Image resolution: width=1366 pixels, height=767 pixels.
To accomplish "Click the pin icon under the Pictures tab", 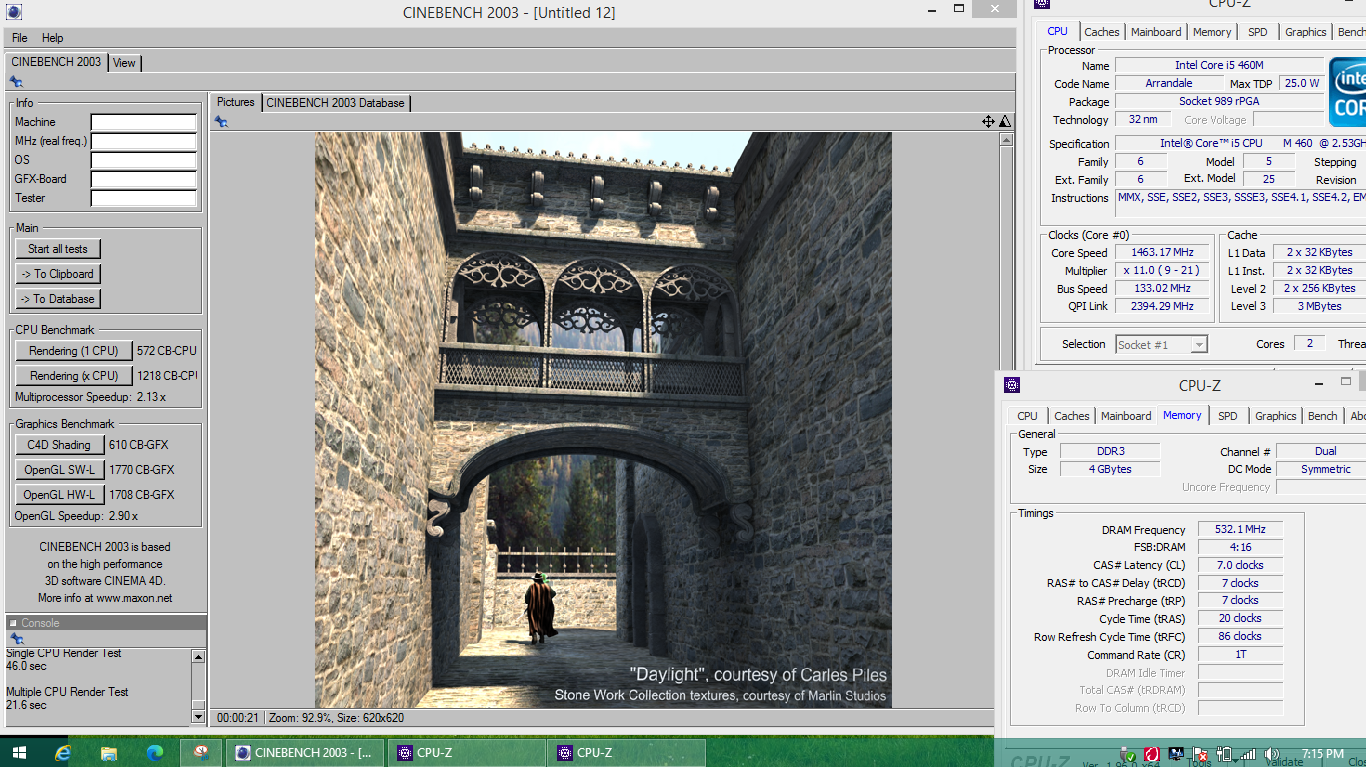I will [221, 121].
